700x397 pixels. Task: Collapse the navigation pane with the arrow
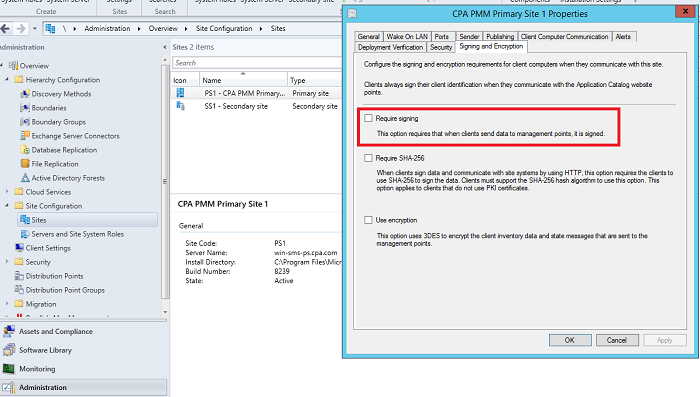165,47
